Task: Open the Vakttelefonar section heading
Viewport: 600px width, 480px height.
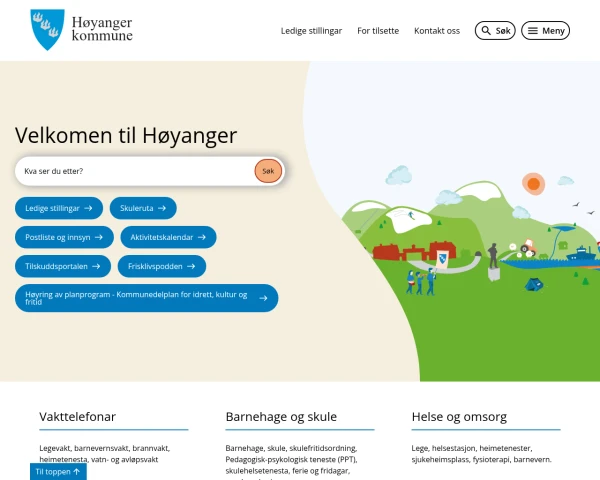Action: (x=77, y=416)
